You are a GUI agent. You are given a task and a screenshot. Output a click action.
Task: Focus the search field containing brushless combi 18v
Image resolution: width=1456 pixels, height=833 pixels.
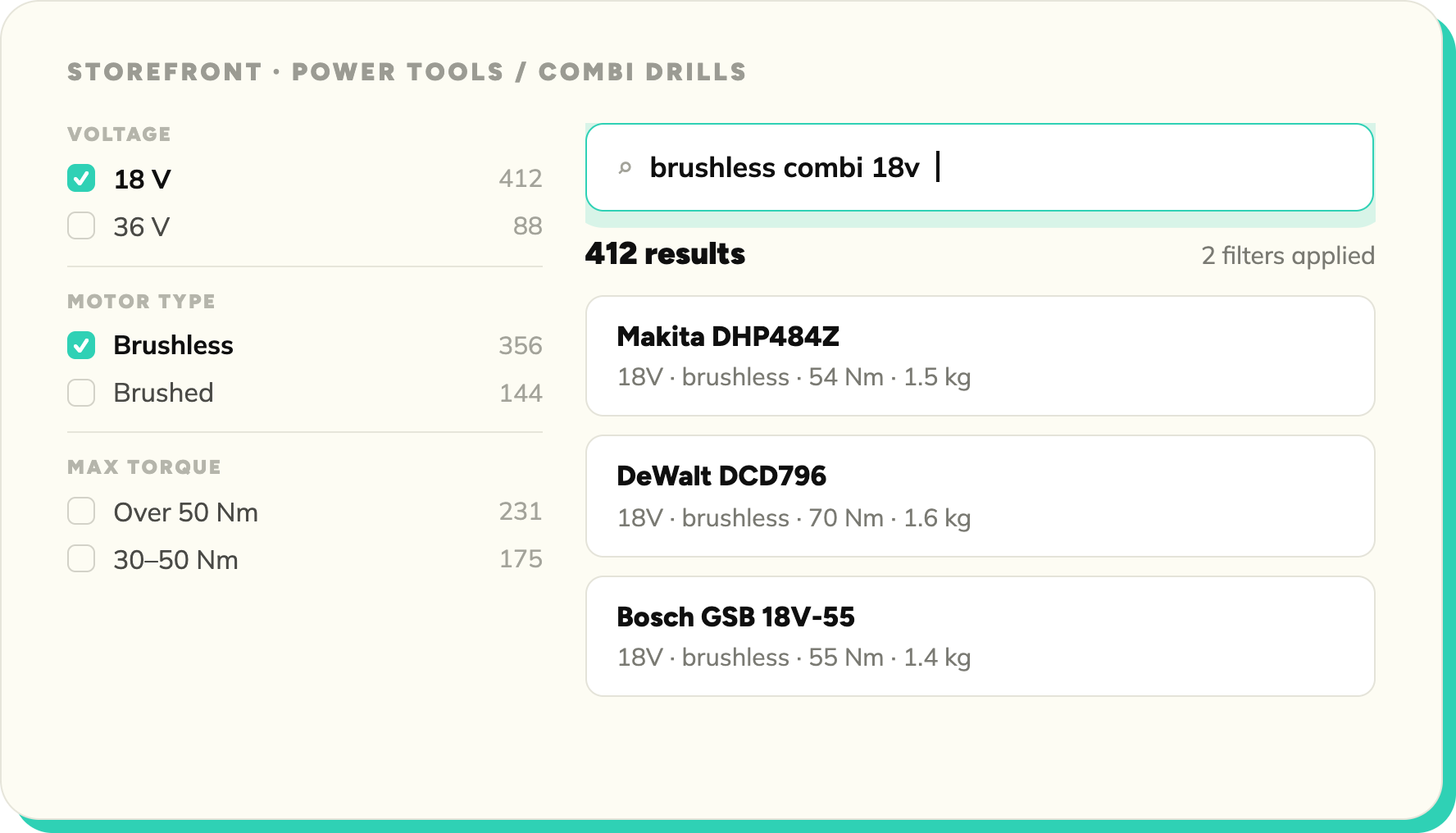[x=980, y=167]
